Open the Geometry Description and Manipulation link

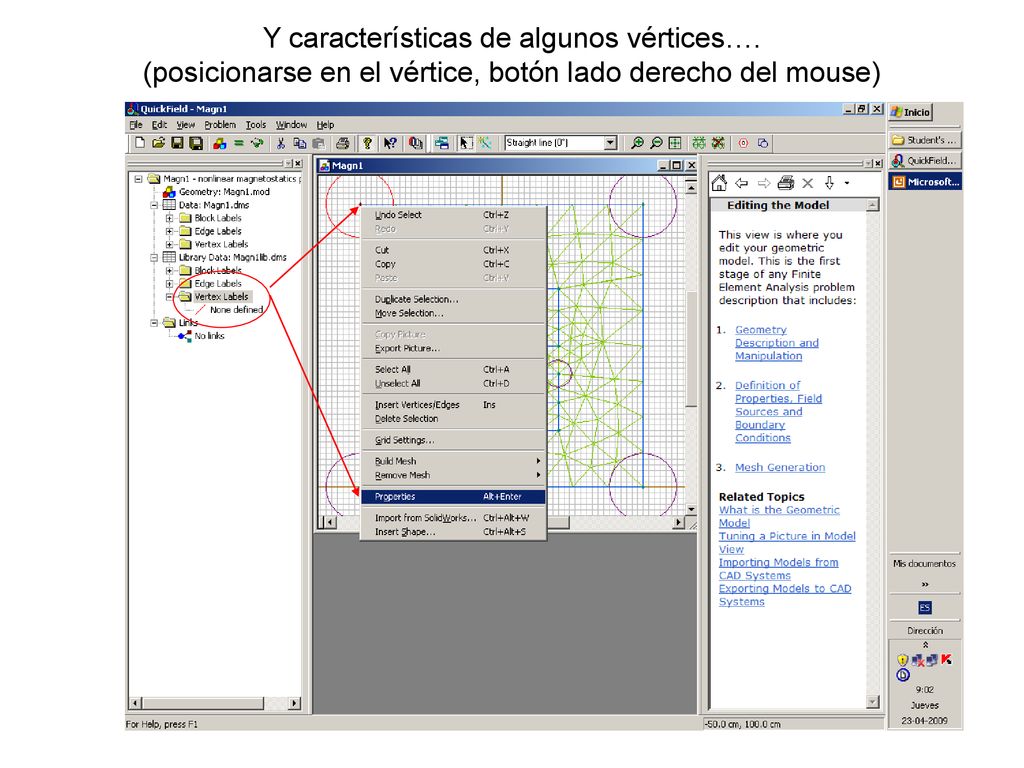(x=776, y=343)
